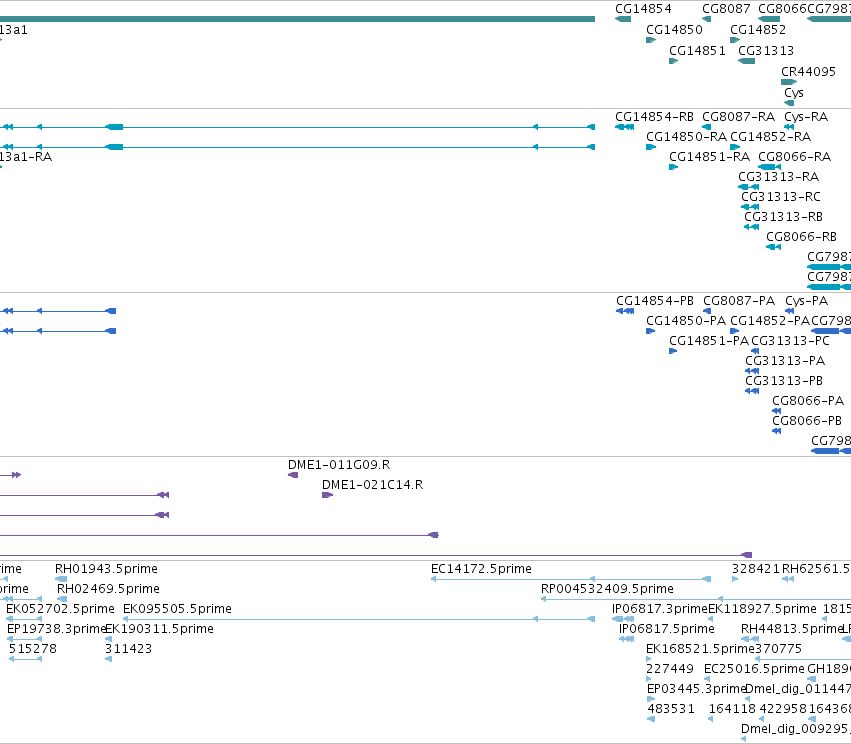851x744 pixels.
Task: Select protein CG14851-PA
Action: pos(709,341)
